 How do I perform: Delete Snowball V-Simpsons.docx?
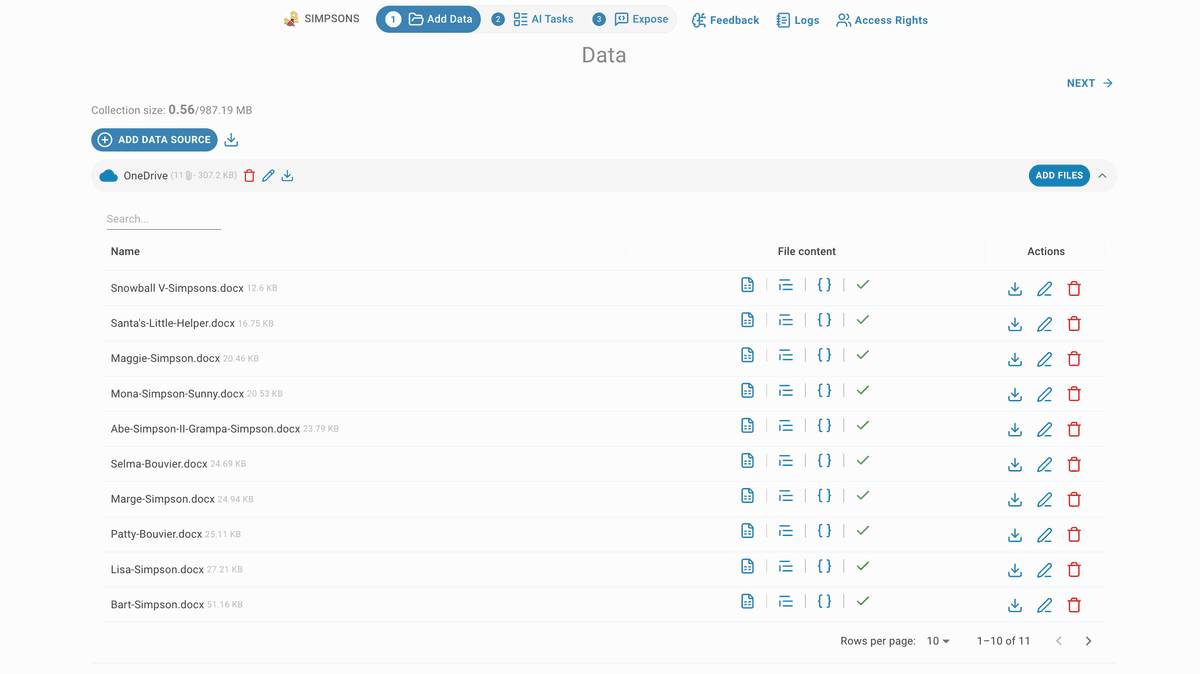(x=1074, y=289)
